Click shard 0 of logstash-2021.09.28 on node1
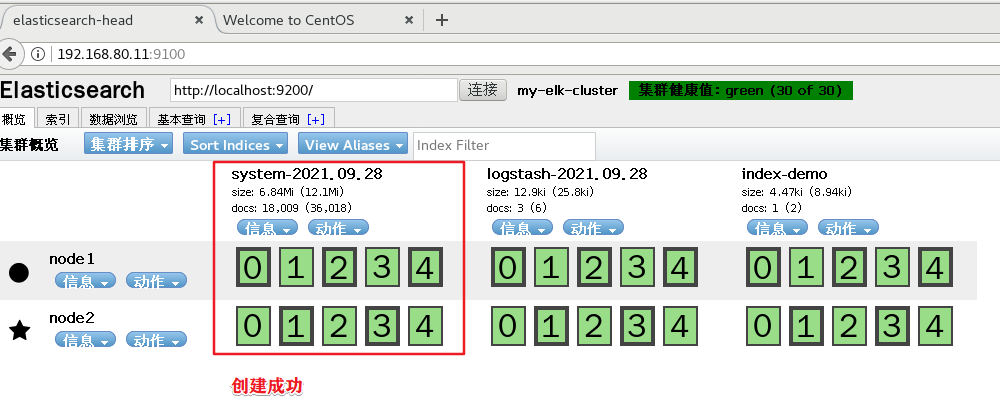This screenshot has height=414, width=1000. point(508,267)
